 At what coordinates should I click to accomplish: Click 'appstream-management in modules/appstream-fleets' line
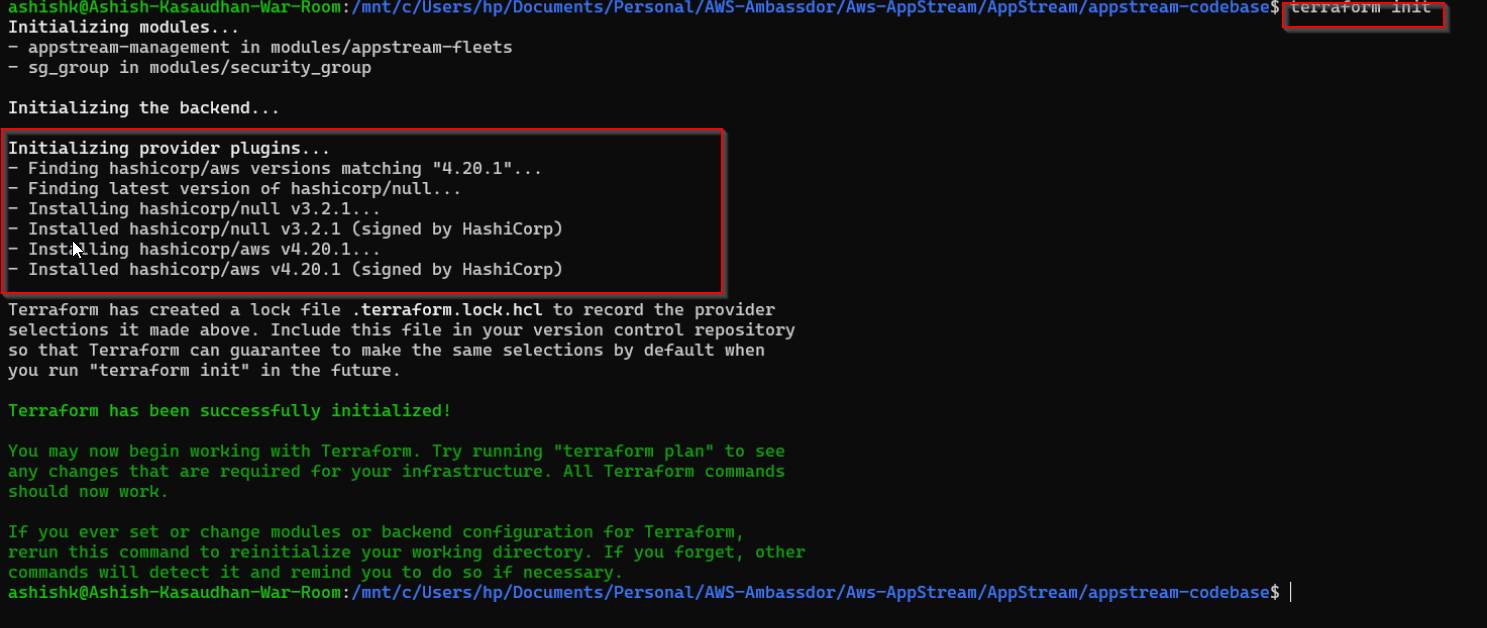tap(260, 47)
